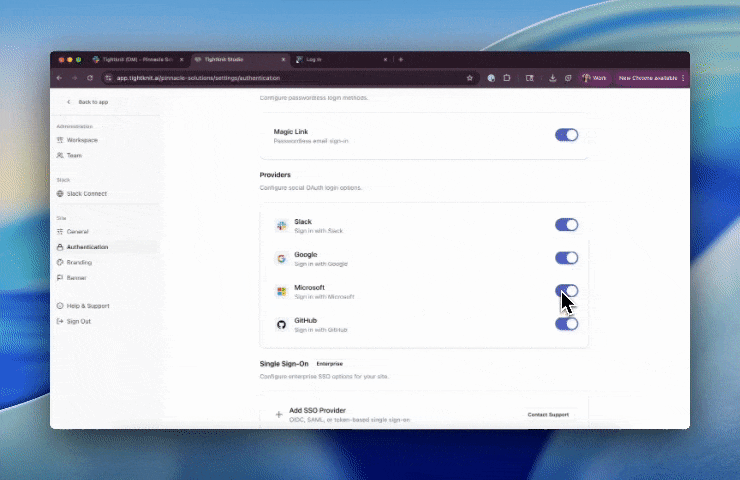This screenshot has width=740, height=480.
Task: Click the Slack logo in Providers
Action: (282, 226)
